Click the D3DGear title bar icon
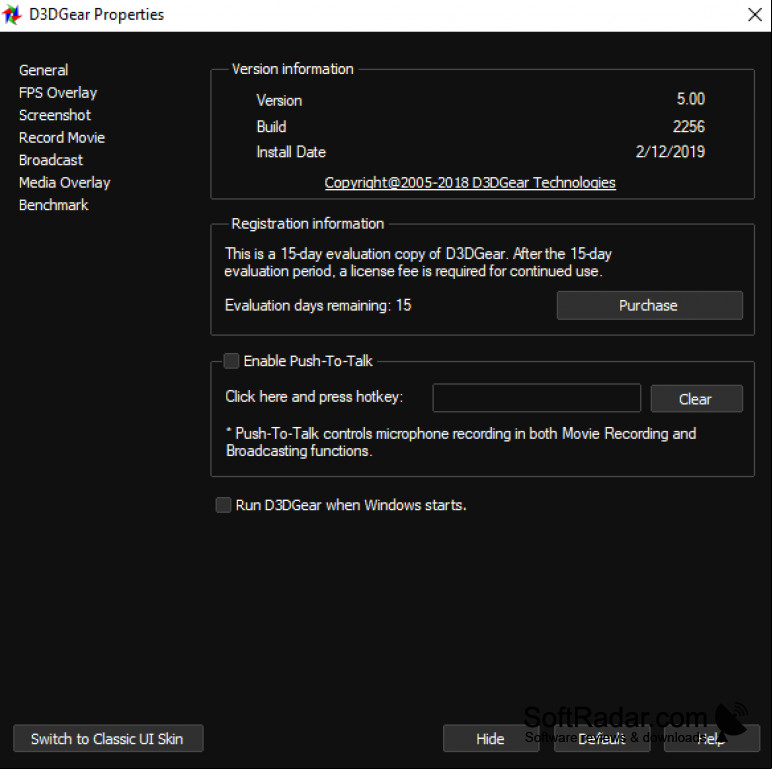This screenshot has width=772, height=769. [12, 14]
